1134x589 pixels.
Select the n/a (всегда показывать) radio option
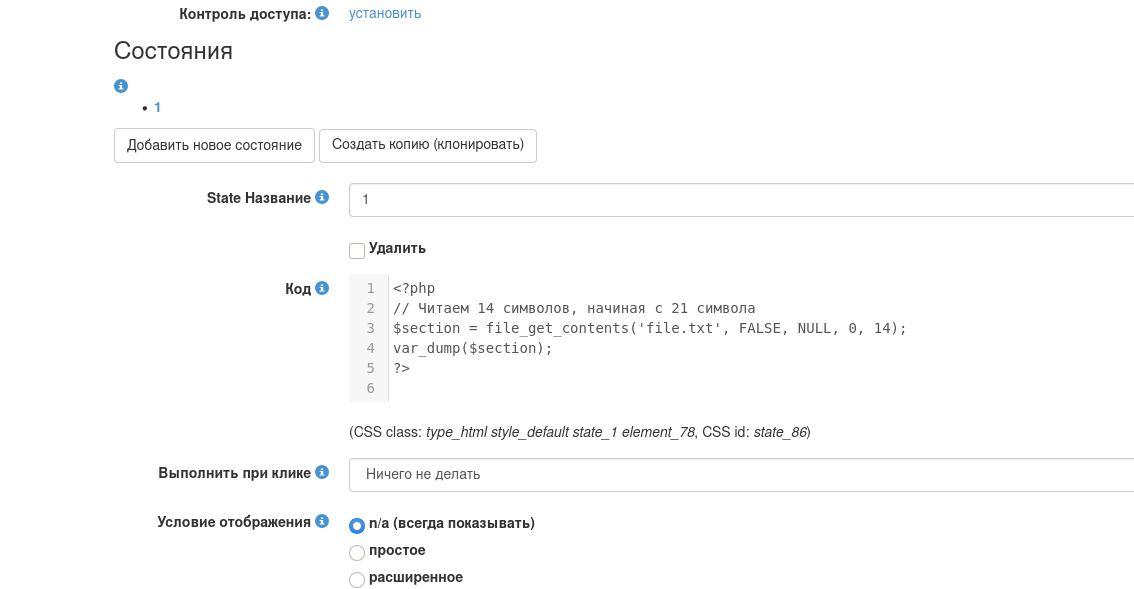click(357, 525)
